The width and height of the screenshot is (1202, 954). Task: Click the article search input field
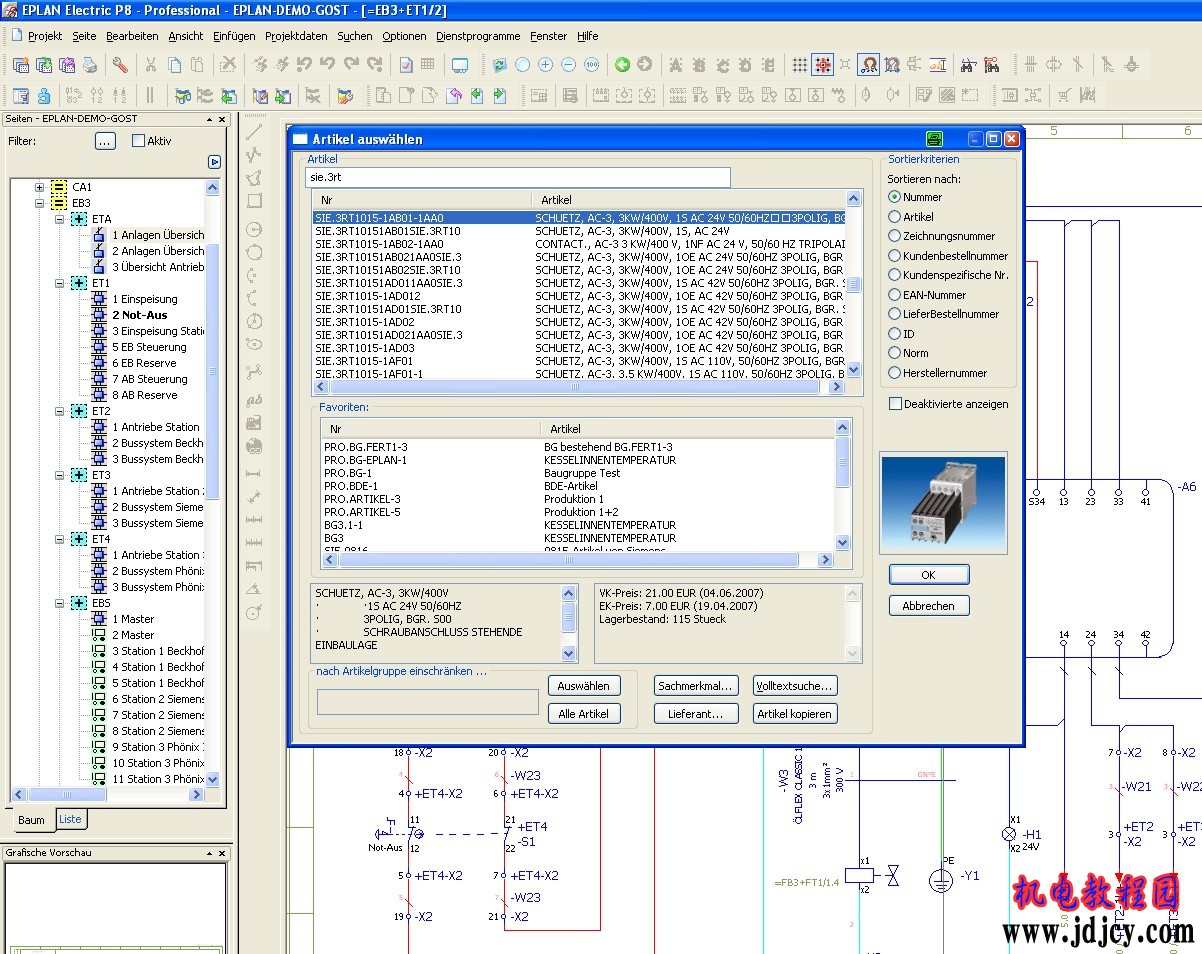518,177
